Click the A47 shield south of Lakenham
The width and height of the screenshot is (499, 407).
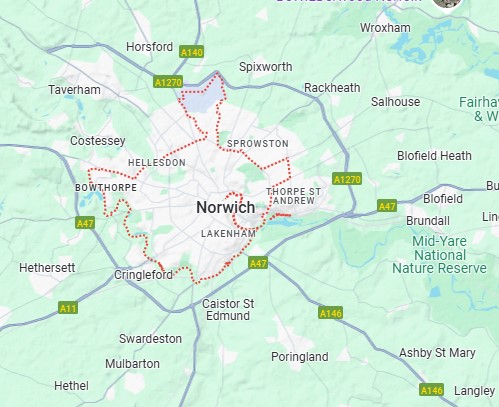[x=258, y=263]
